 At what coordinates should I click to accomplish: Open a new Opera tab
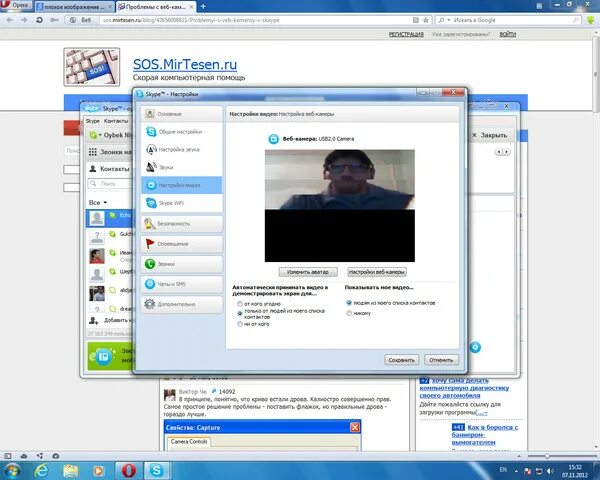click(203, 7)
